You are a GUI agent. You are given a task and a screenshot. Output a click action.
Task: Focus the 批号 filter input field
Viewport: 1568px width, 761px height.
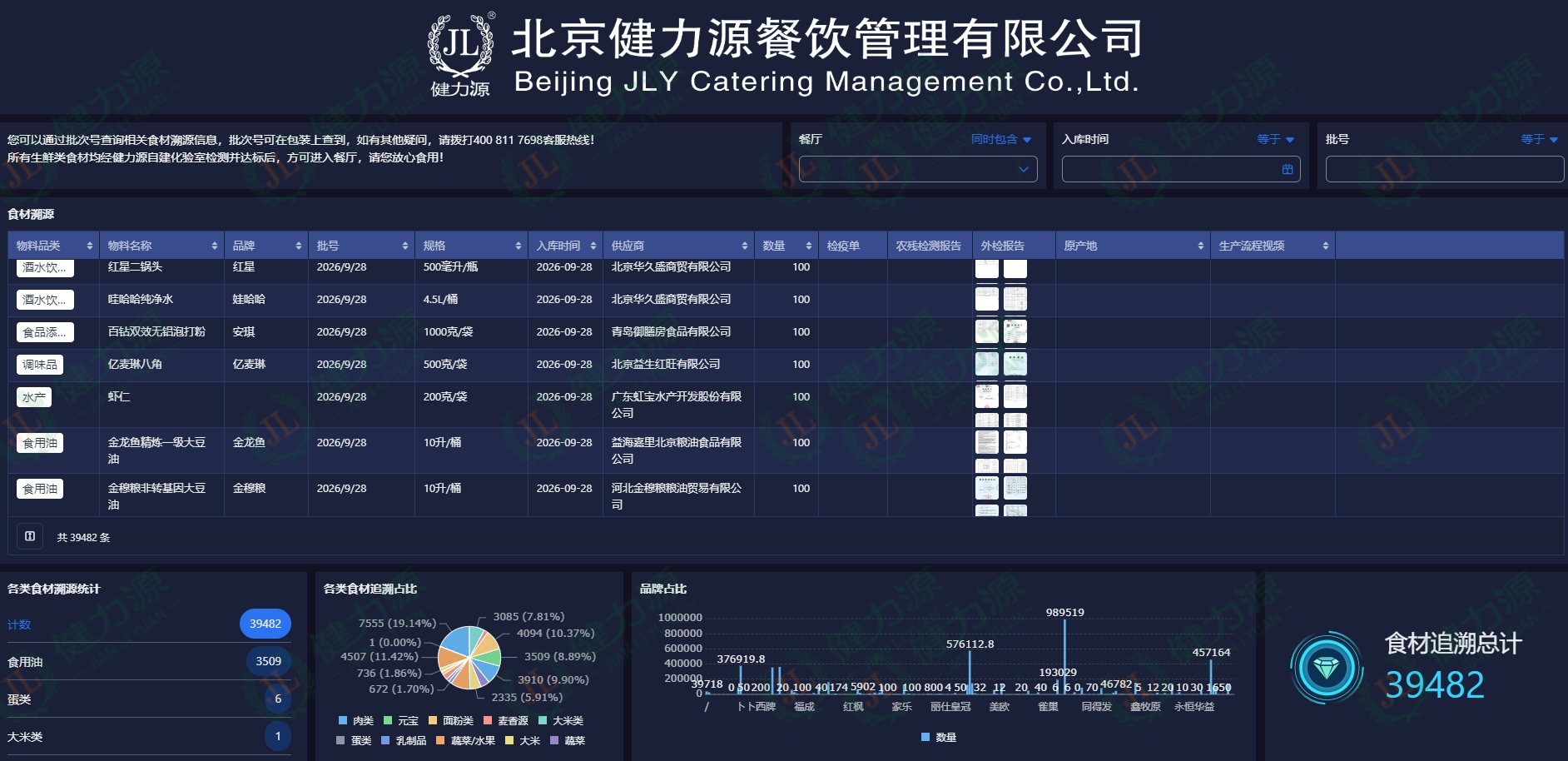click(1444, 169)
